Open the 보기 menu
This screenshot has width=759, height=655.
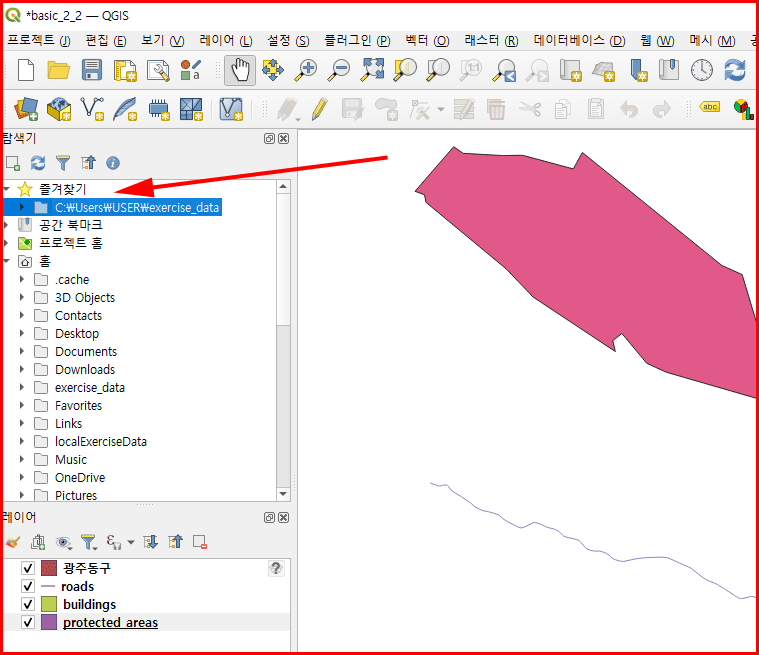[x=163, y=41]
